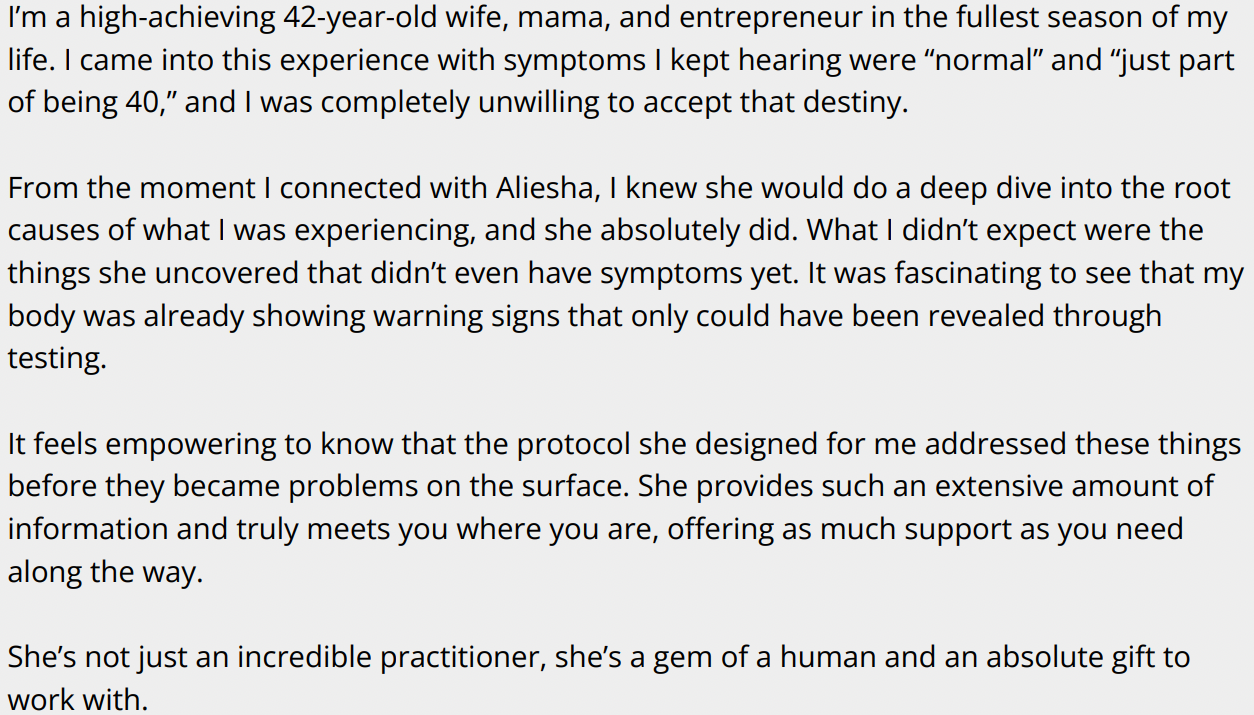Screen dimensions: 1254x715
Task: Click the word "fascinating" in second paragraph
Action: click(849, 273)
